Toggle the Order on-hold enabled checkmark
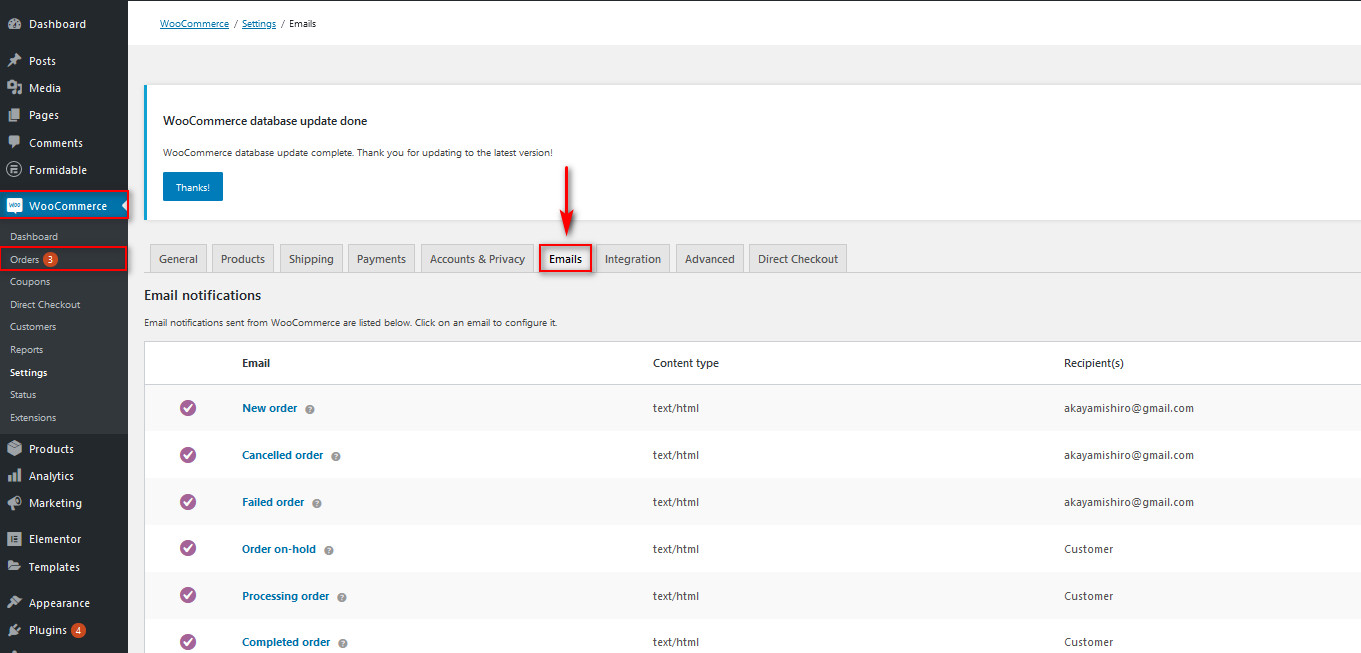The image size is (1361, 653). pos(188,548)
